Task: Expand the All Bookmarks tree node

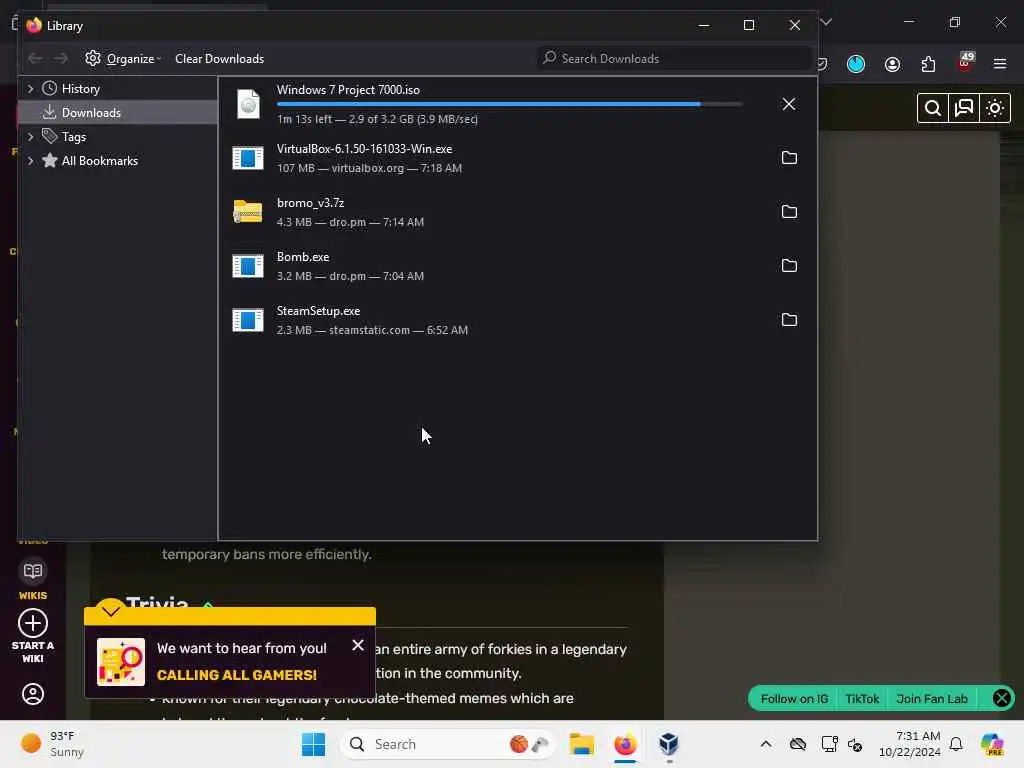Action: [30, 161]
